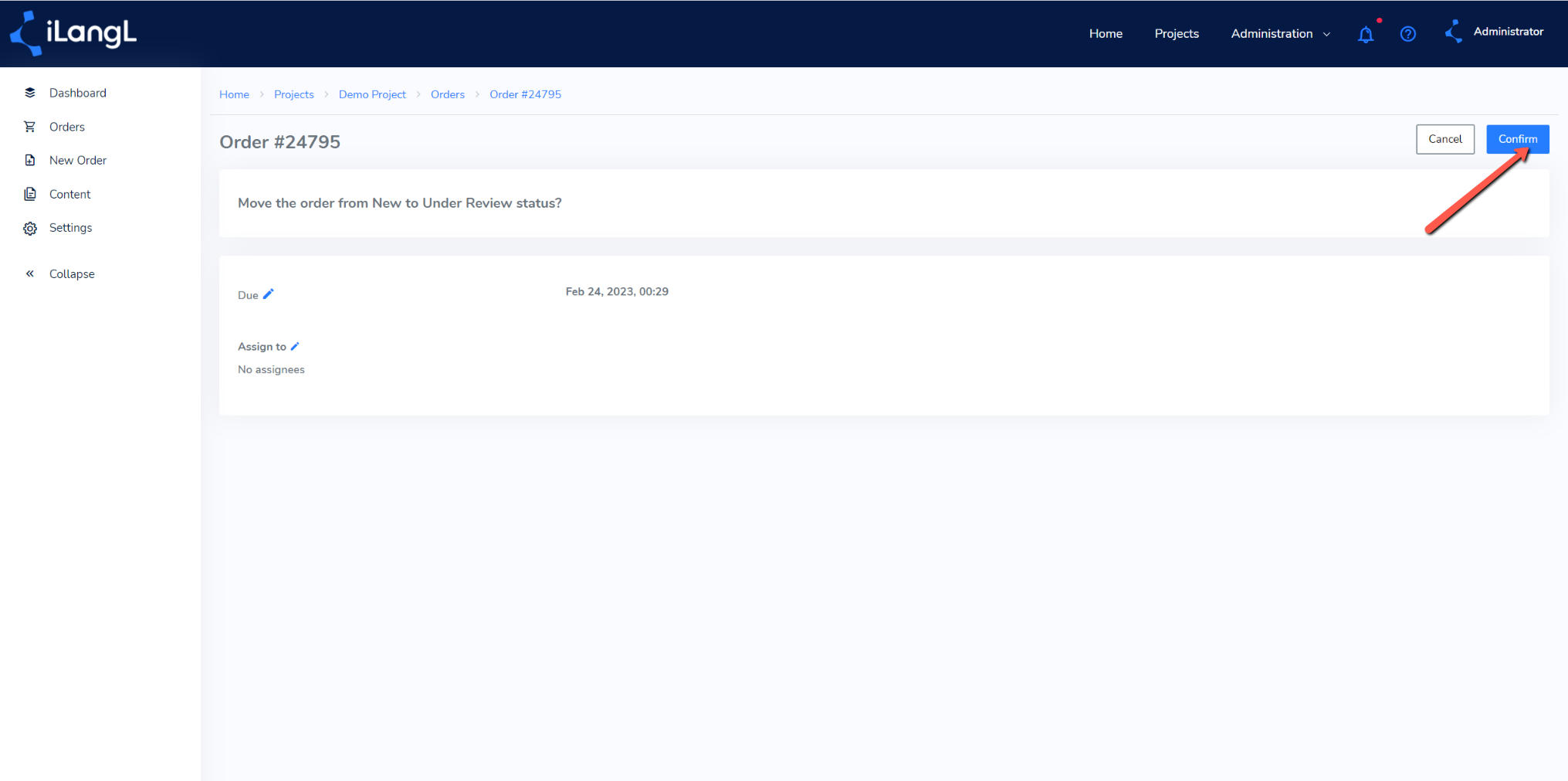Select New Order in the sidebar

pos(78,160)
